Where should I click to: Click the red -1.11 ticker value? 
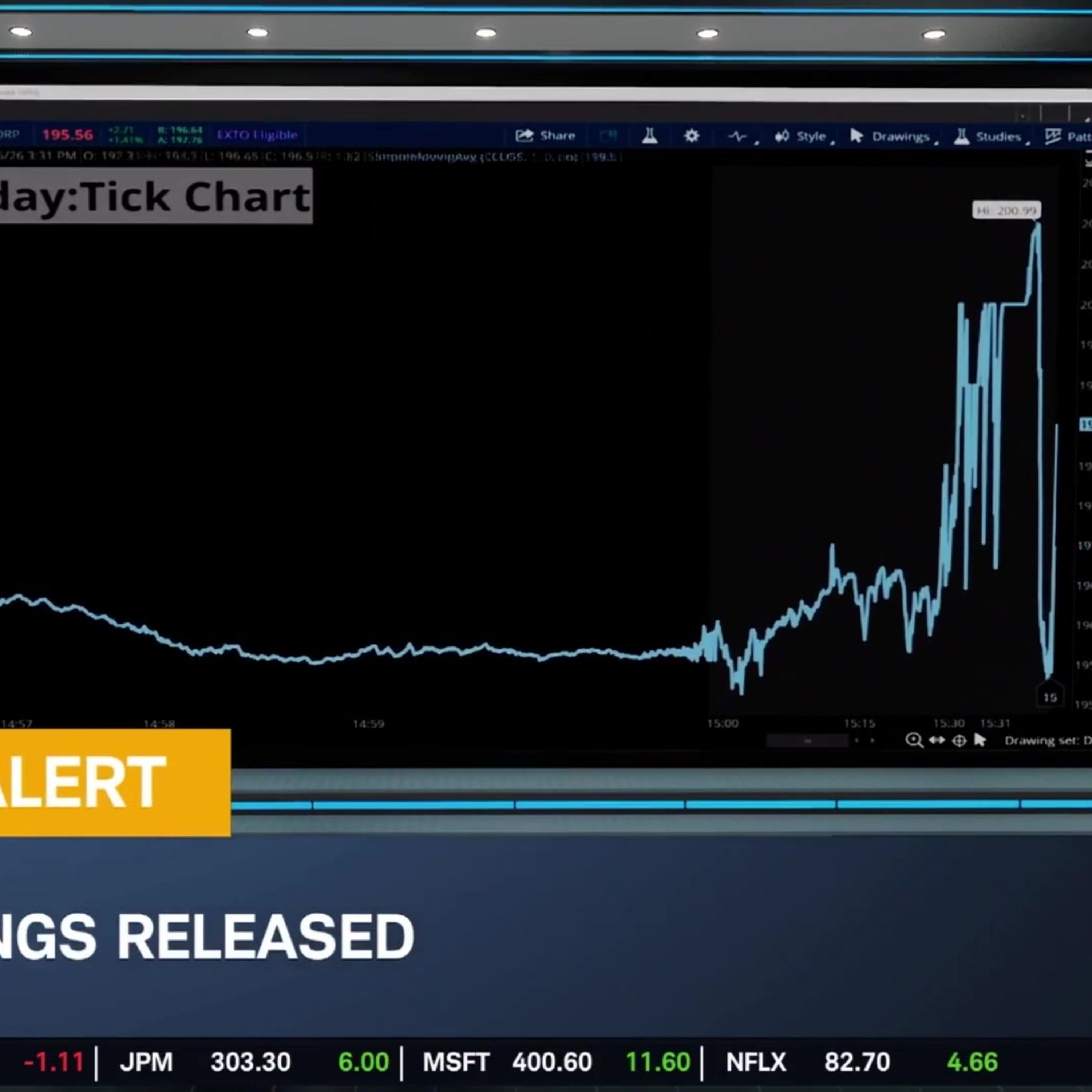(x=54, y=1062)
